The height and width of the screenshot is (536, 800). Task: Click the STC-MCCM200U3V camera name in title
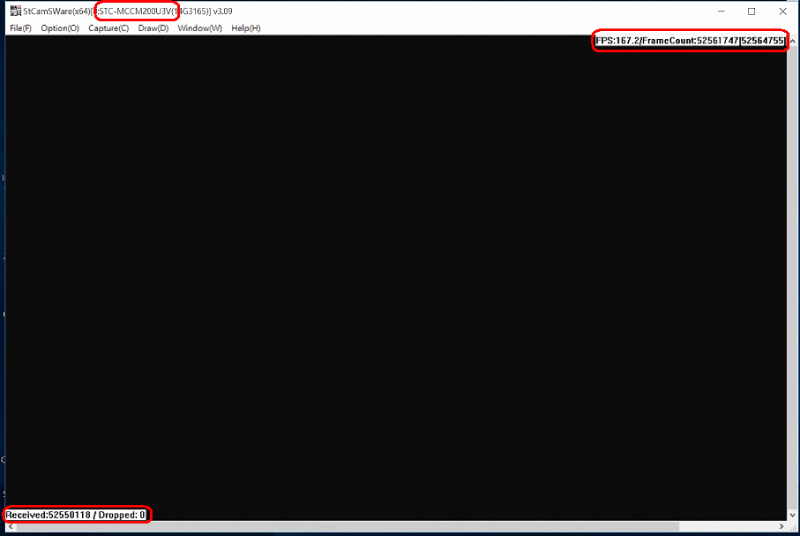pyautogui.click(x=136, y=12)
